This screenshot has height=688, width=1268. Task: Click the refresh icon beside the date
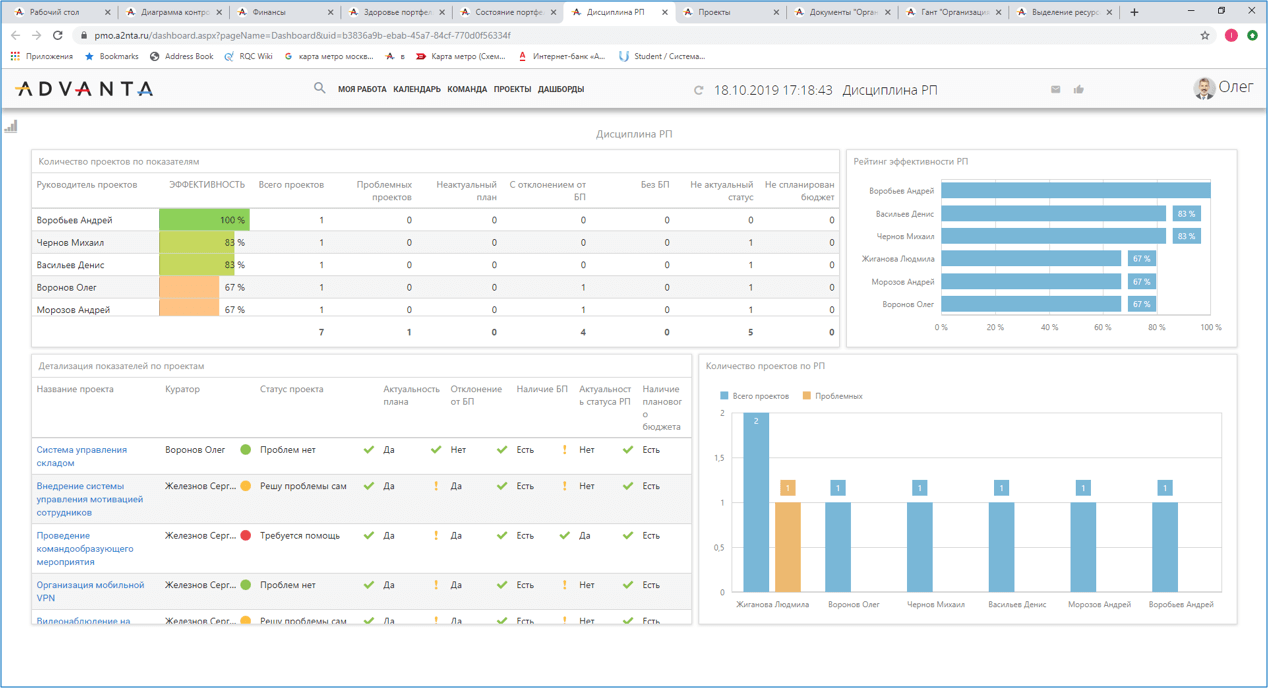click(698, 90)
